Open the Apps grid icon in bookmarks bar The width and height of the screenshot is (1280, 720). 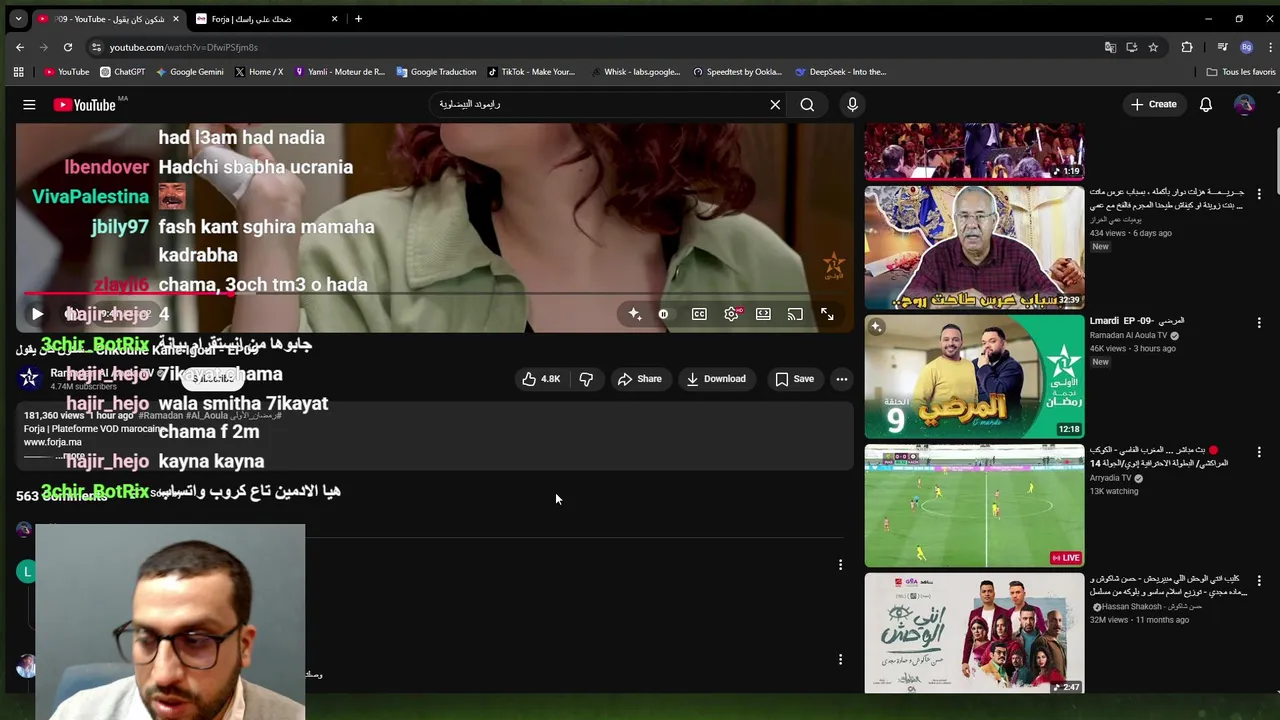pyautogui.click(x=18, y=72)
